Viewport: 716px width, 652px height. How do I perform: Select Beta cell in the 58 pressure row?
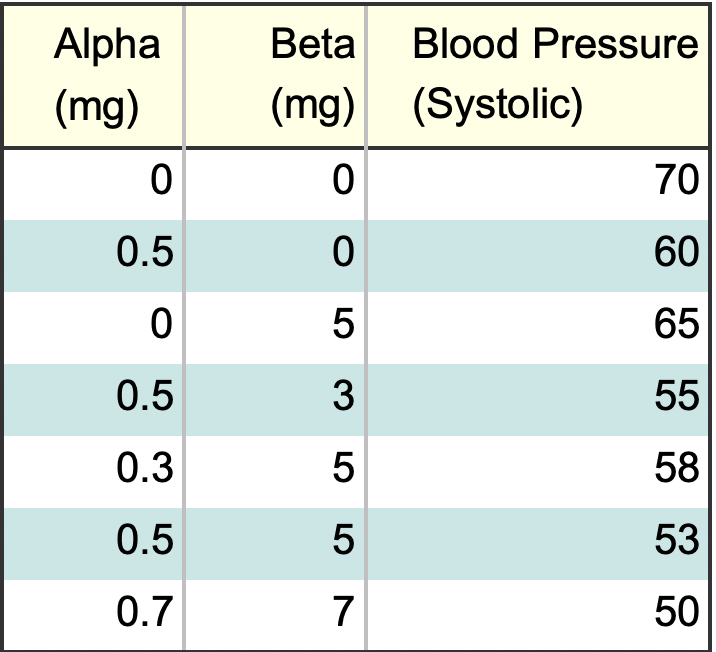pos(342,469)
